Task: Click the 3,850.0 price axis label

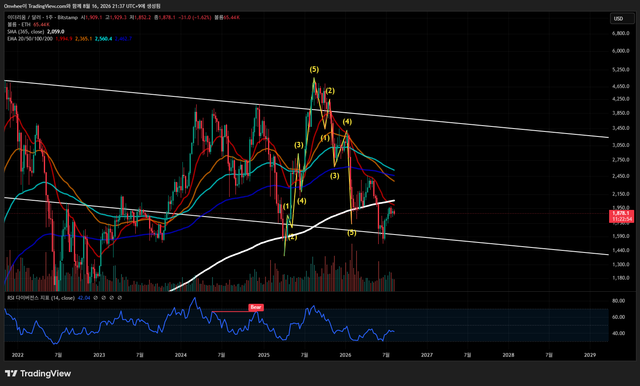Action: (x=620, y=113)
